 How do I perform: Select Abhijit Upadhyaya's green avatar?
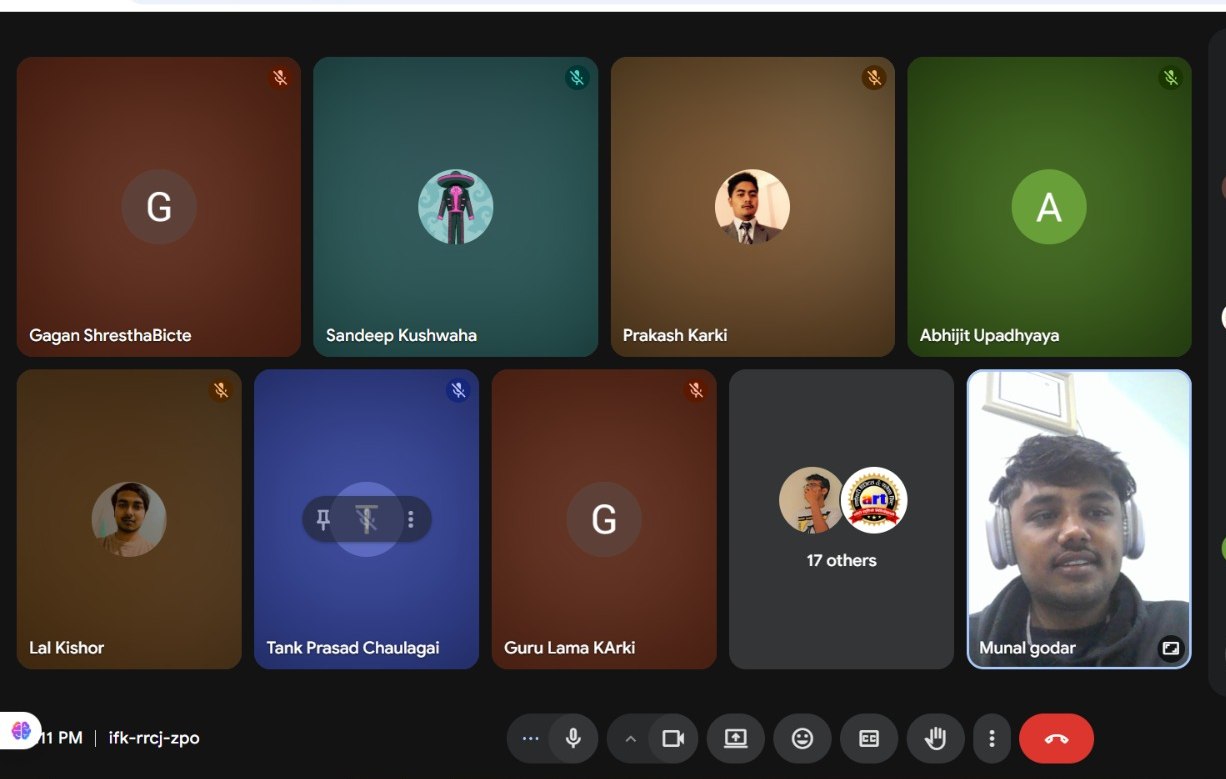1048,207
